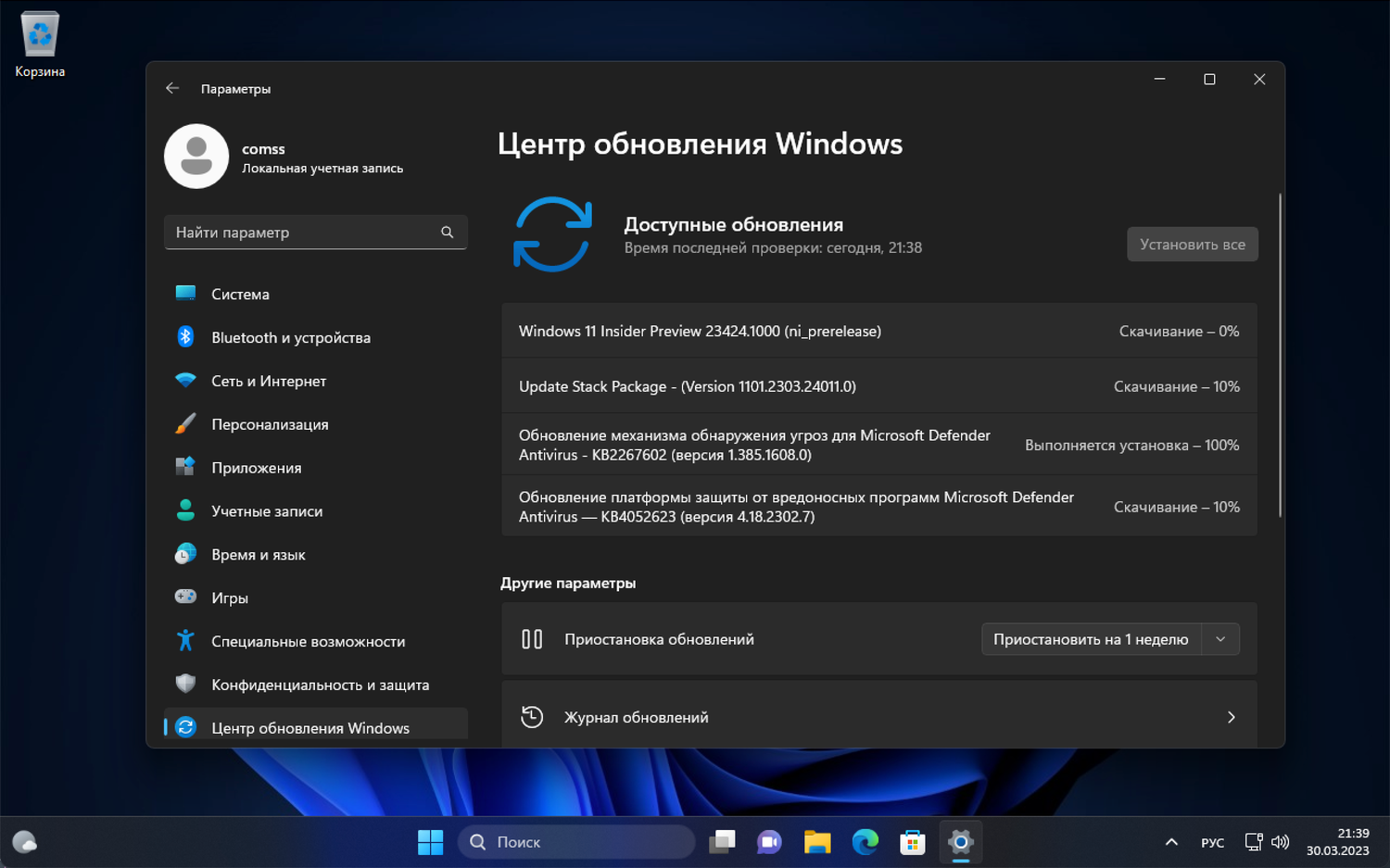The image size is (1390, 868).
Task: Open Сеть и Интернет settings
Action: 269,381
